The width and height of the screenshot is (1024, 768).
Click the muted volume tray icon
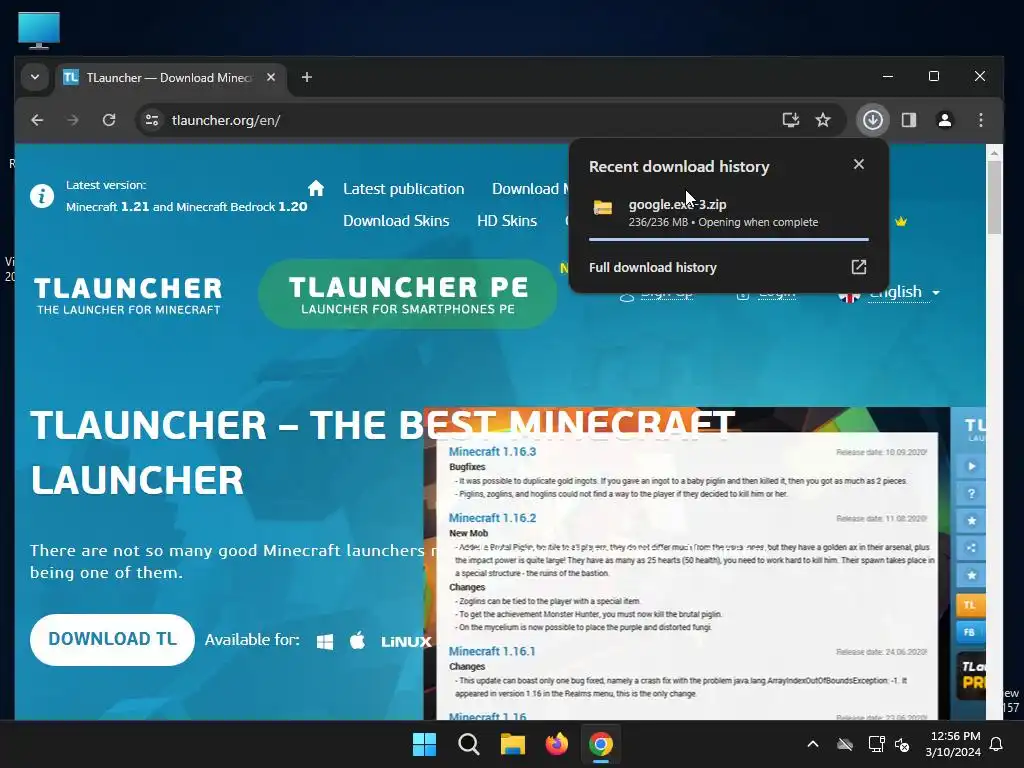(903, 744)
